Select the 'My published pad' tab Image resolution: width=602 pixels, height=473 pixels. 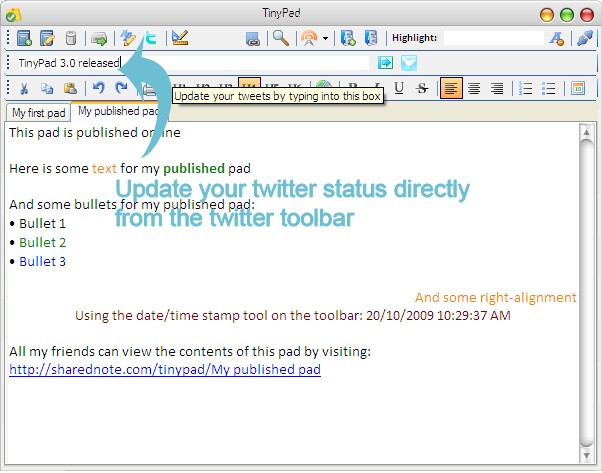point(117,111)
